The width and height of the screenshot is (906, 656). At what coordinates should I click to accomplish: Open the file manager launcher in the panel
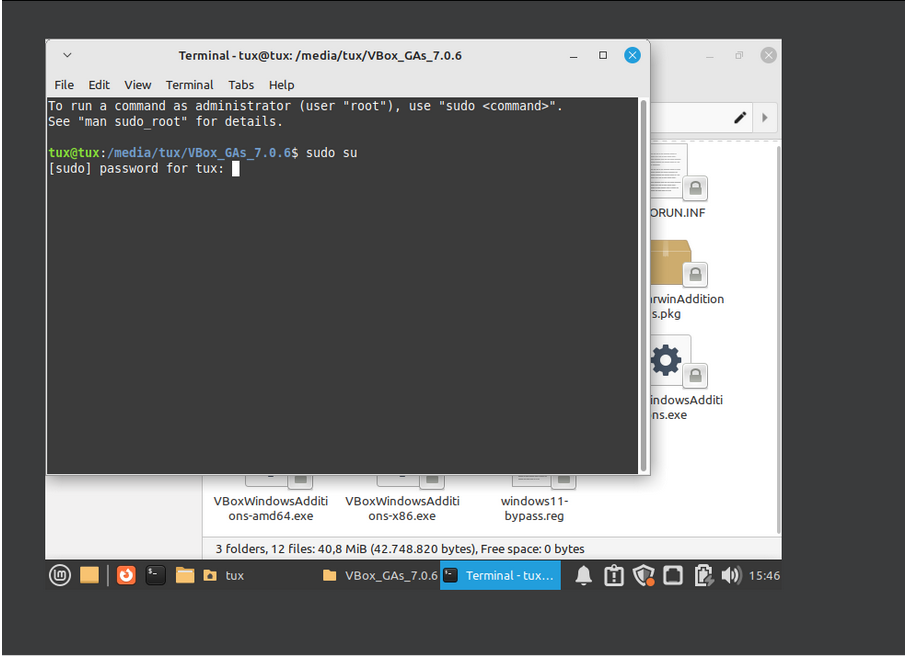[185, 575]
